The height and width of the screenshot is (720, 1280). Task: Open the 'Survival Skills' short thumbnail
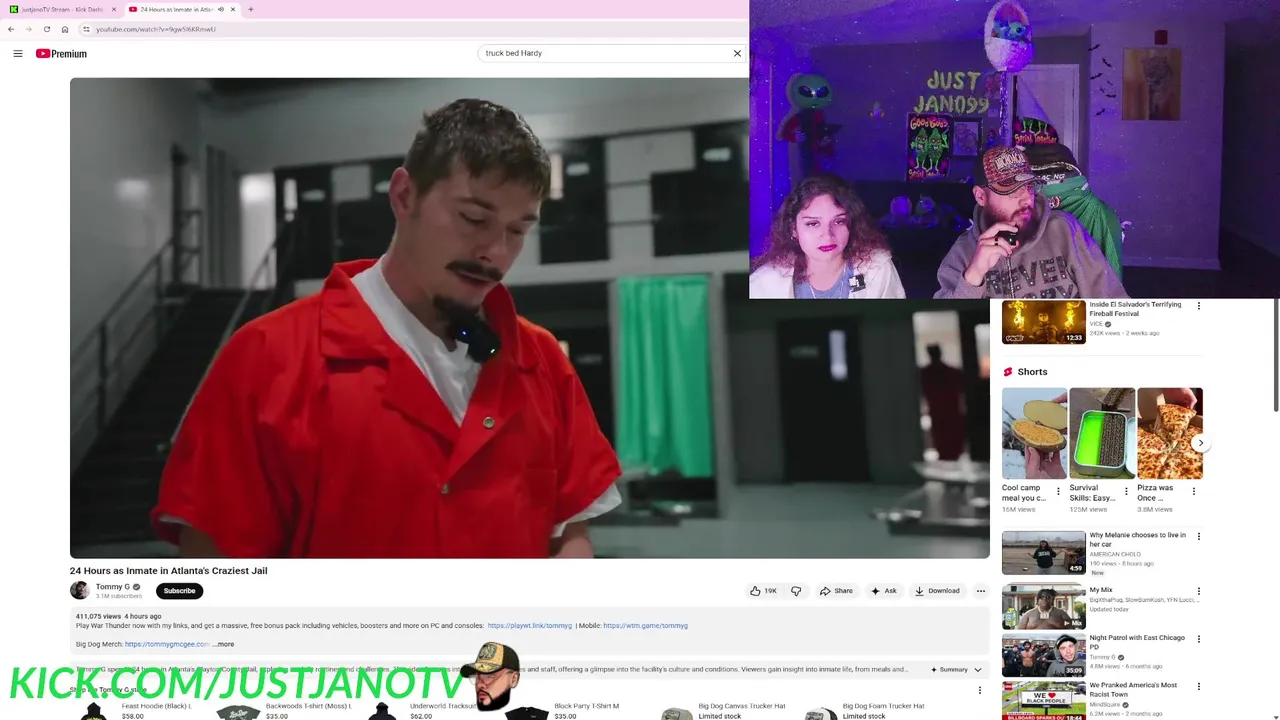(x=1102, y=433)
